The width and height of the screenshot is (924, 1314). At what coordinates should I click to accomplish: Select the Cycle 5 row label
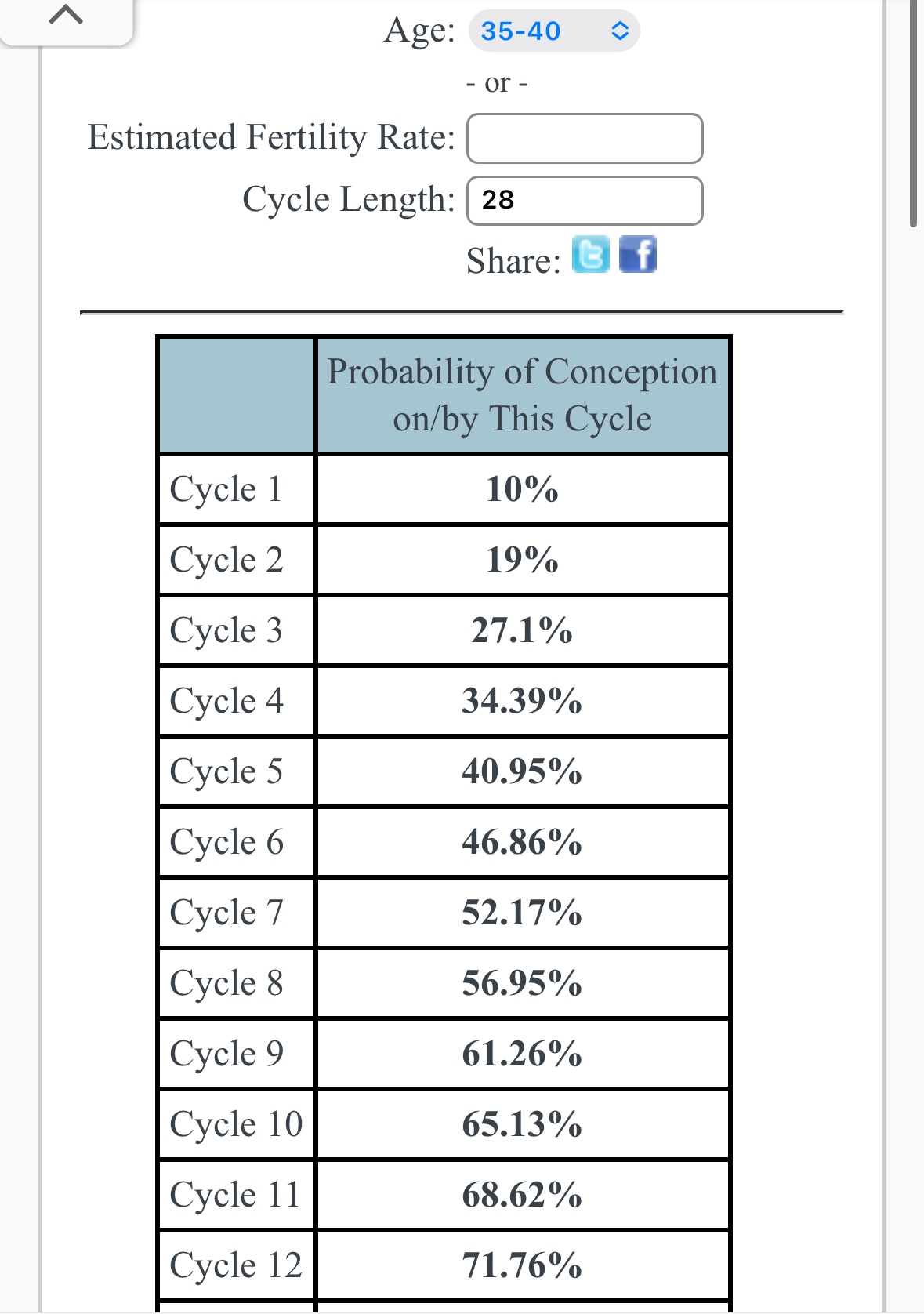point(226,771)
